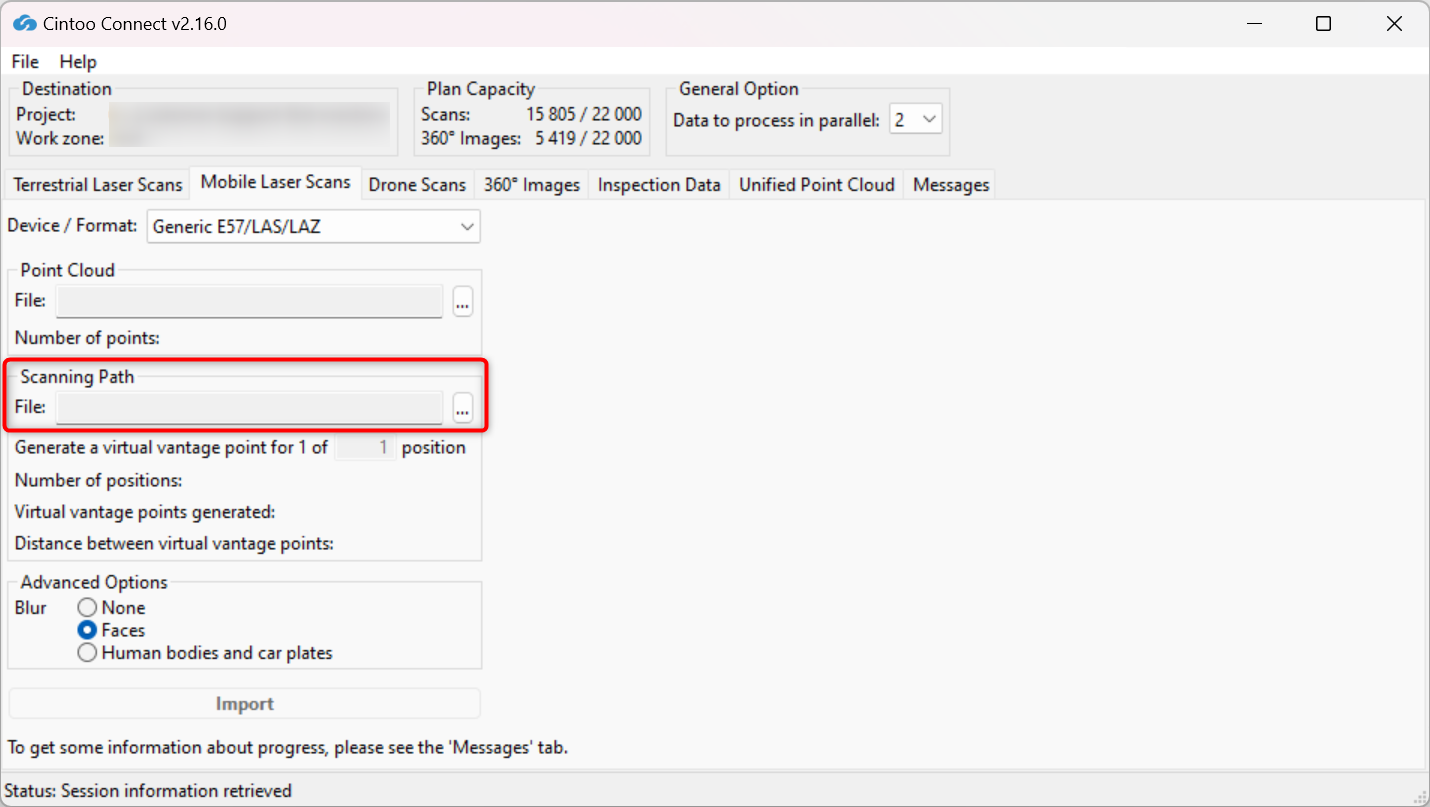View the Messages tab
The width and height of the screenshot is (1430, 807).
click(951, 185)
